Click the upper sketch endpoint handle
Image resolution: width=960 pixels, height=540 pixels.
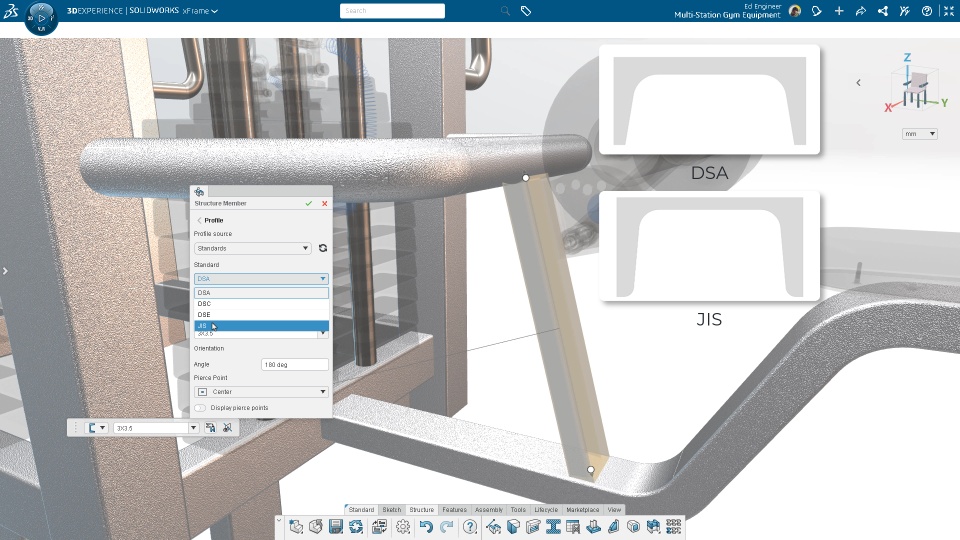[x=526, y=178]
